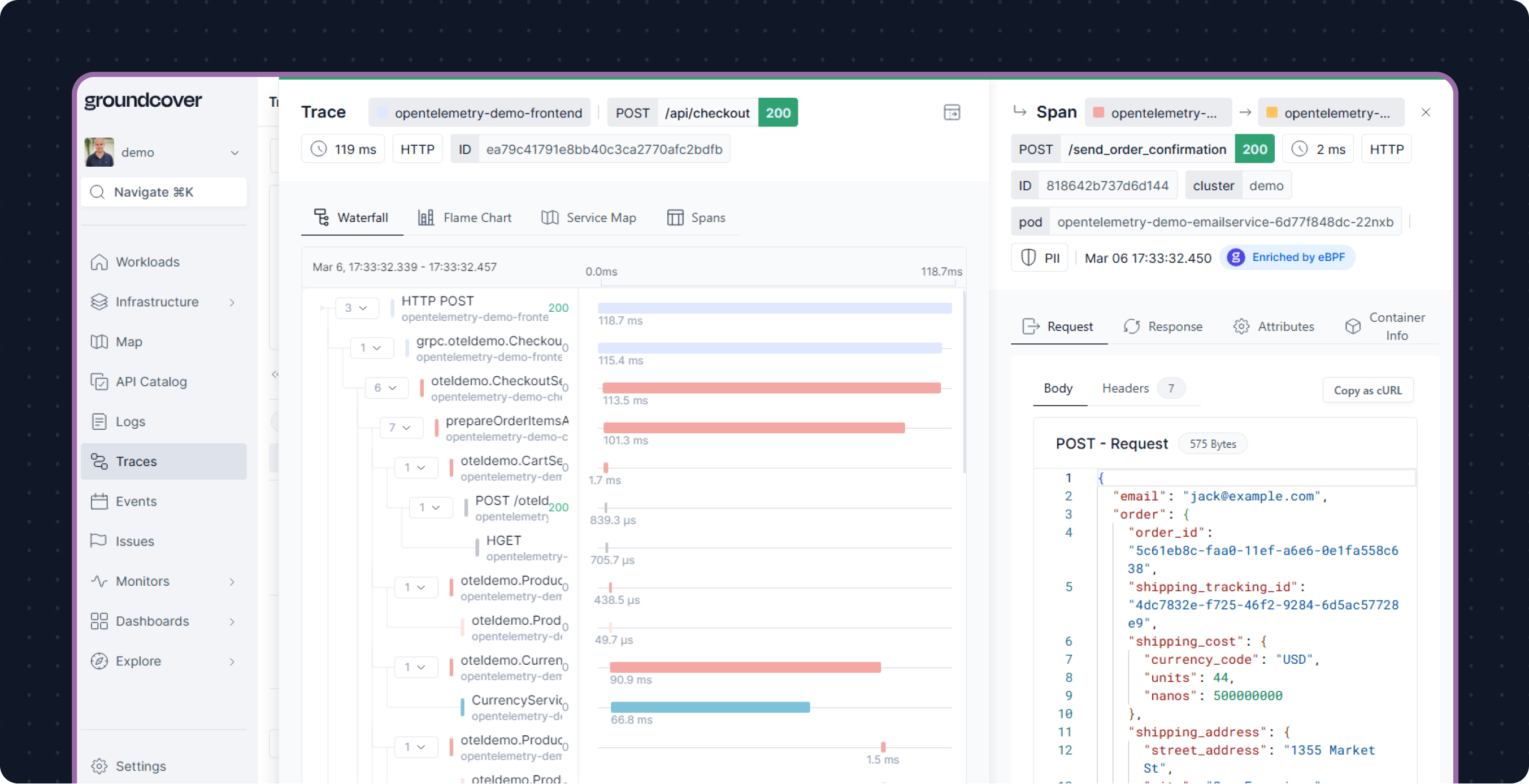Screen dimensions: 1529x784
Task: Expand the Infrastructure submenu chevron
Action: point(232,302)
